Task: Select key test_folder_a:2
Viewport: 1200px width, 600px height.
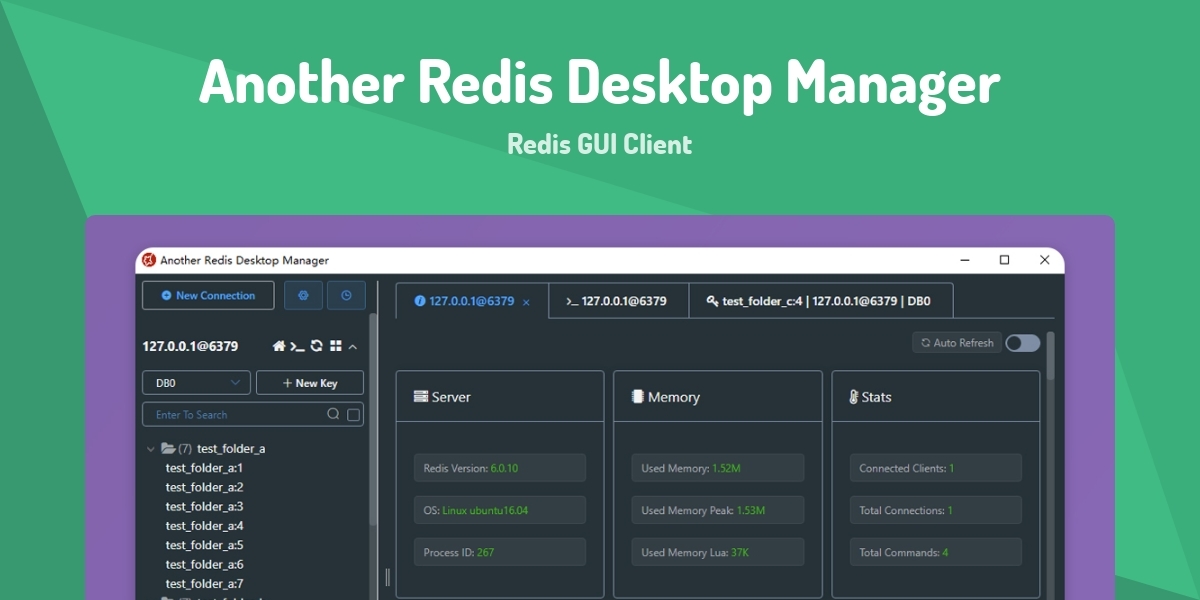Action: (204, 487)
